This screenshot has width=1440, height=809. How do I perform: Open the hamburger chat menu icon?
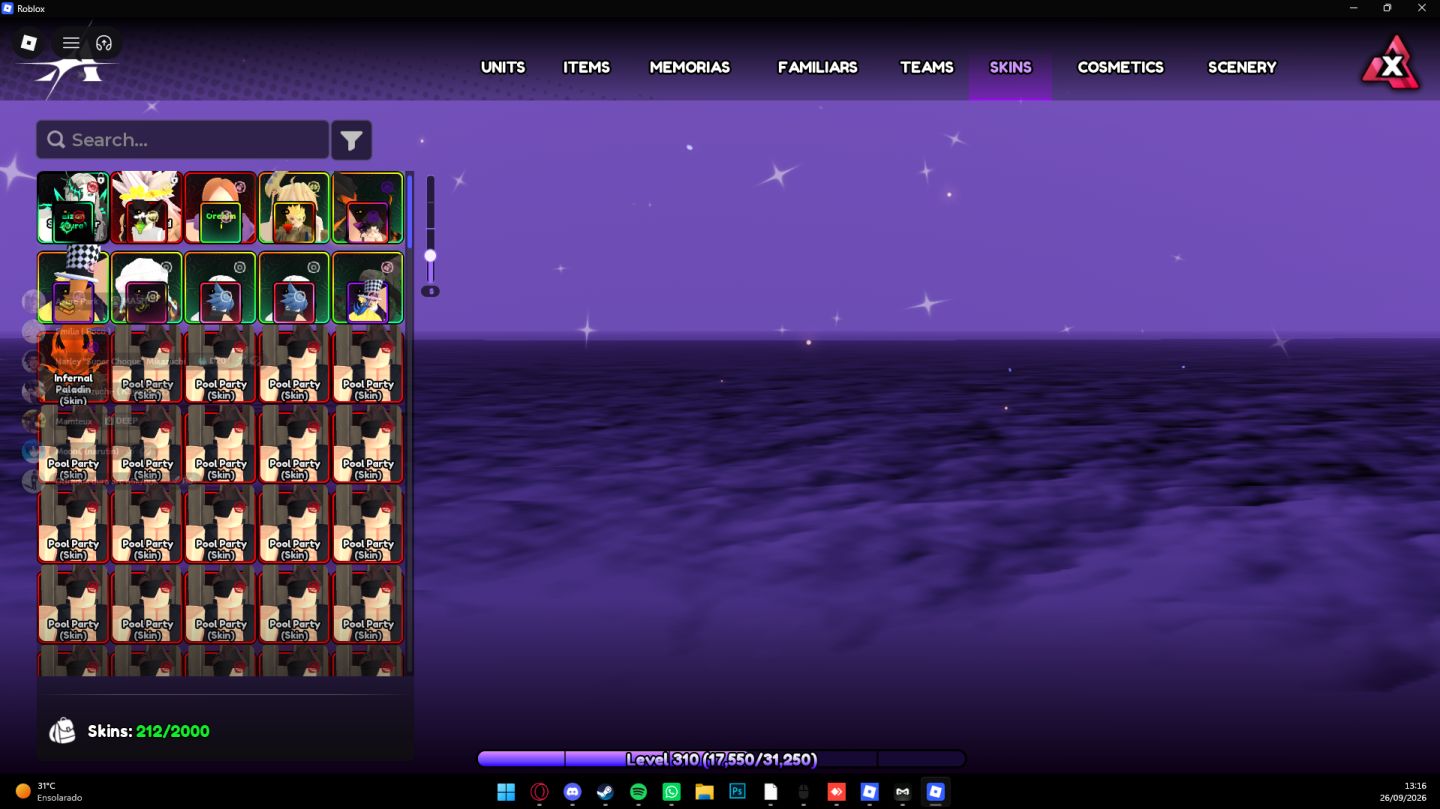click(x=71, y=43)
